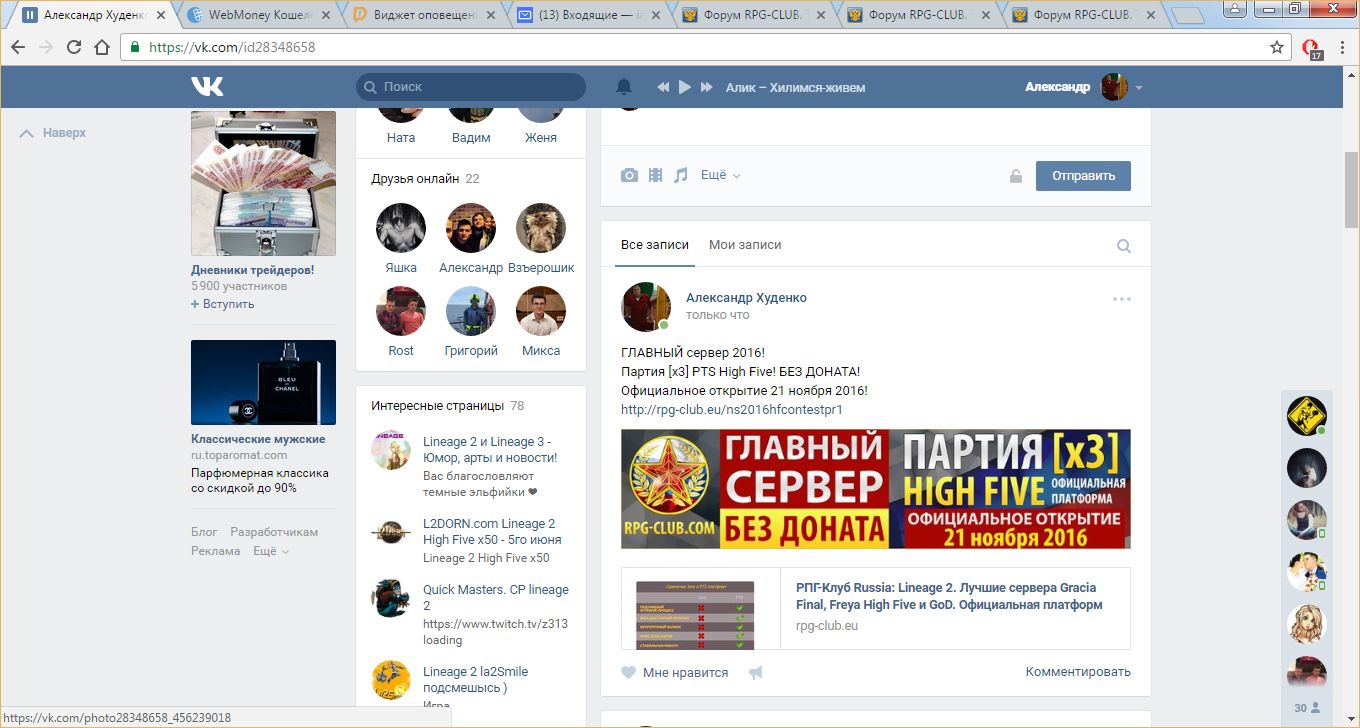This screenshot has height=728, width=1360.
Task: Open Интересные страницы heading
Action: (437, 406)
